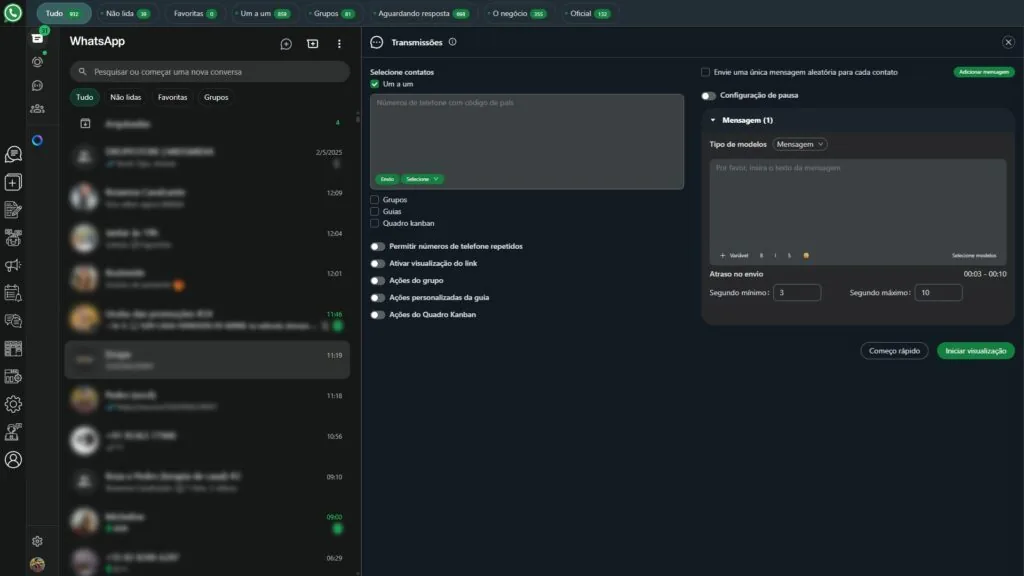Toggle Ativar visualização do link

pyautogui.click(x=377, y=264)
